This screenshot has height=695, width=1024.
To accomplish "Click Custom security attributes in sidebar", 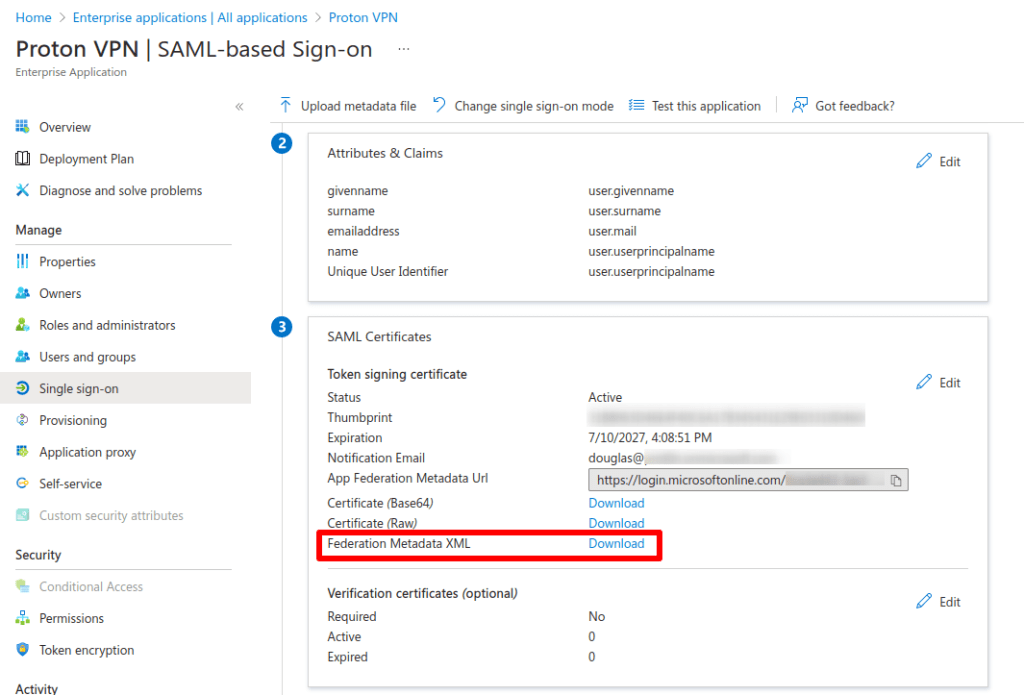I will (111, 515).
